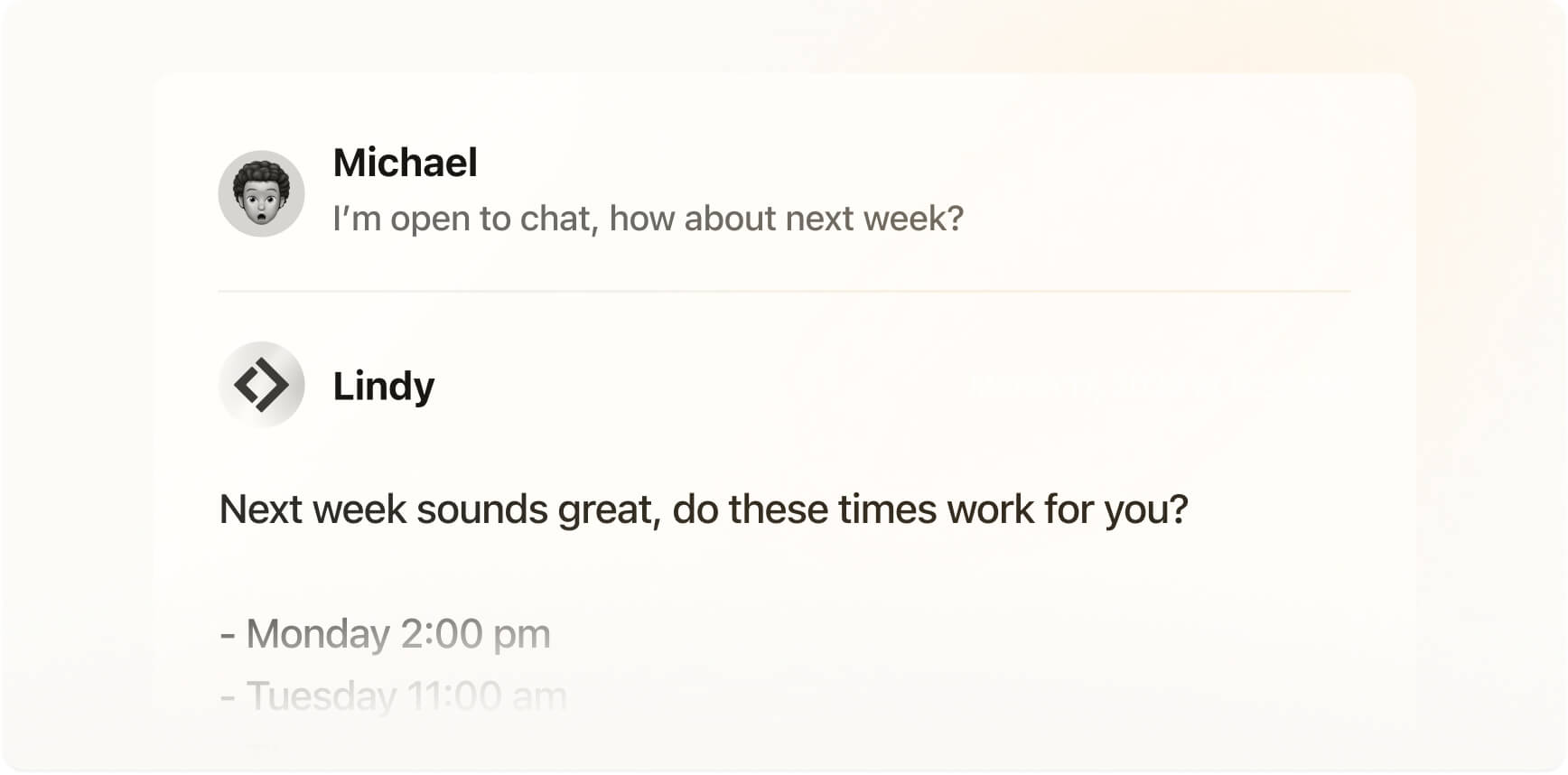This screenshot has width=1568, height=775.
Task: Click the dash bullet before Monday
Action: (228, 635)
